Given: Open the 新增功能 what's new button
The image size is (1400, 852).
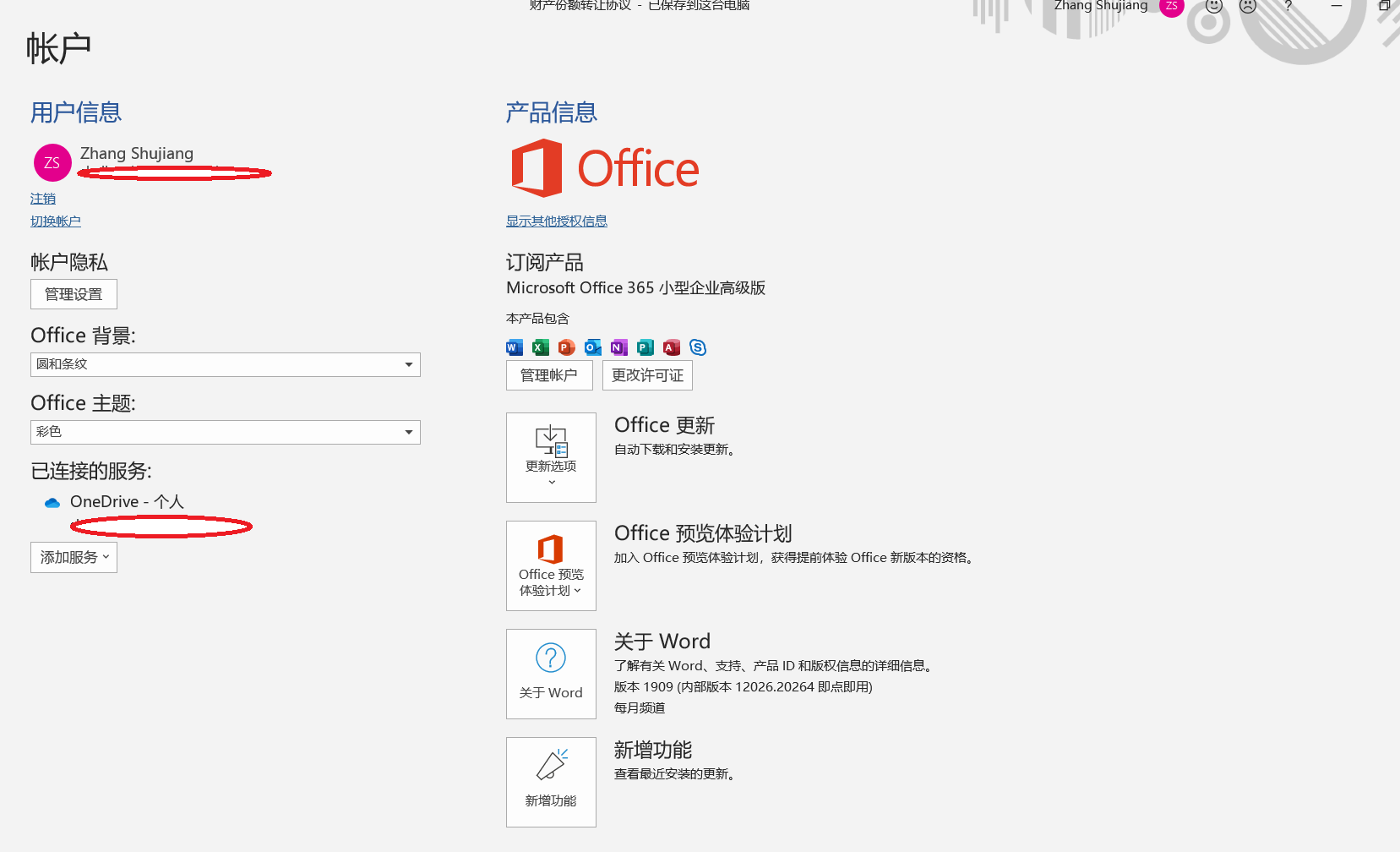Looking at the screenshot, I should click(551, 782).
